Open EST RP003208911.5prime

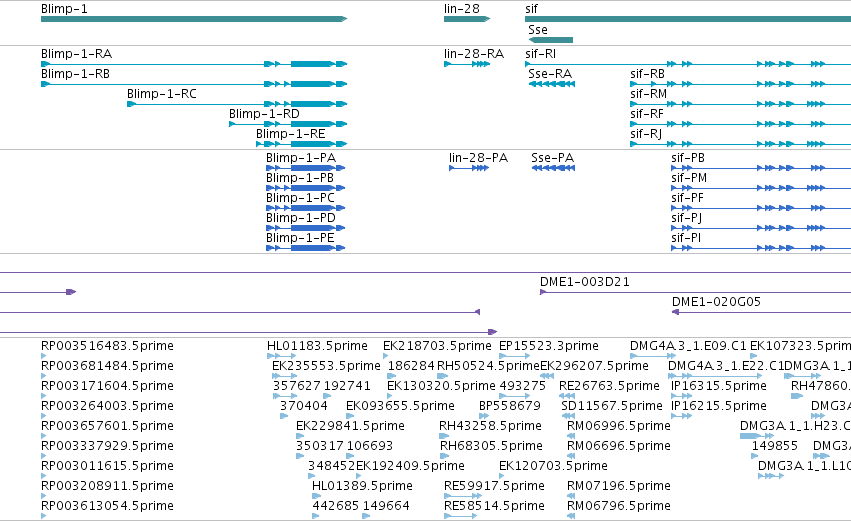point(107,486)
